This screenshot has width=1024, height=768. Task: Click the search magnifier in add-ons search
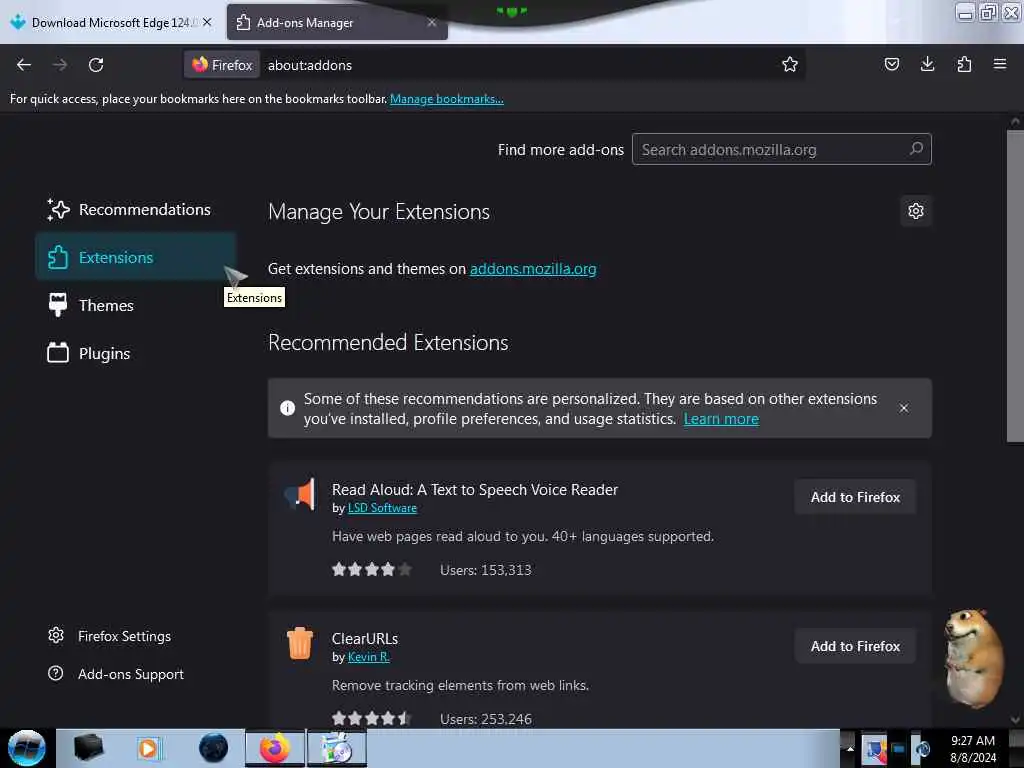click(916, 149)
